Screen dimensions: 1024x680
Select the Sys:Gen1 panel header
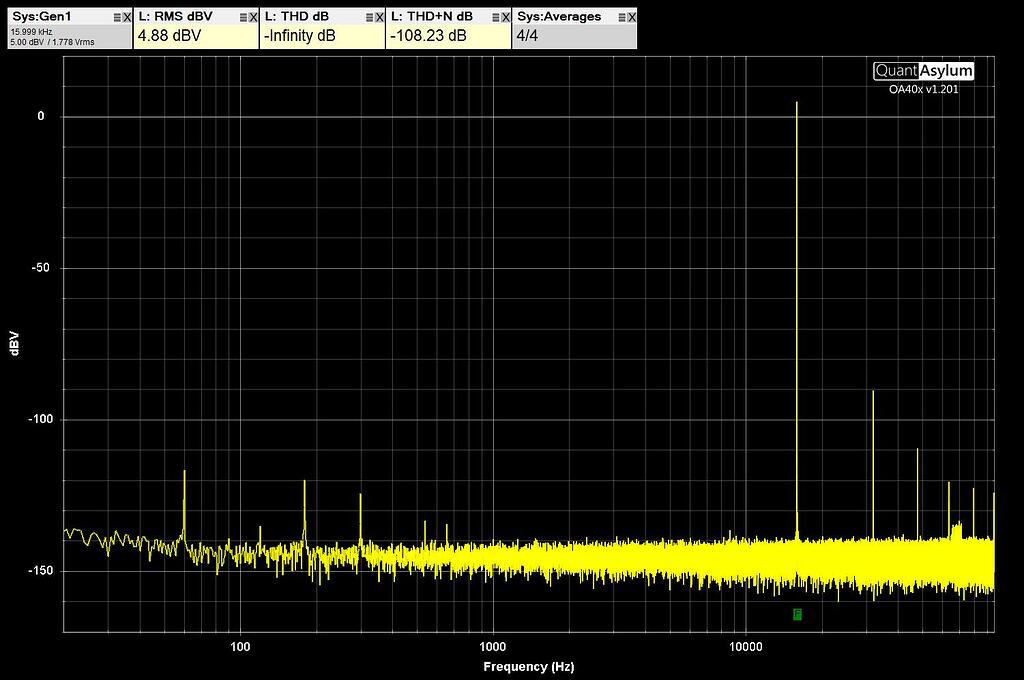pyautogui.click(x=40, y=16)
